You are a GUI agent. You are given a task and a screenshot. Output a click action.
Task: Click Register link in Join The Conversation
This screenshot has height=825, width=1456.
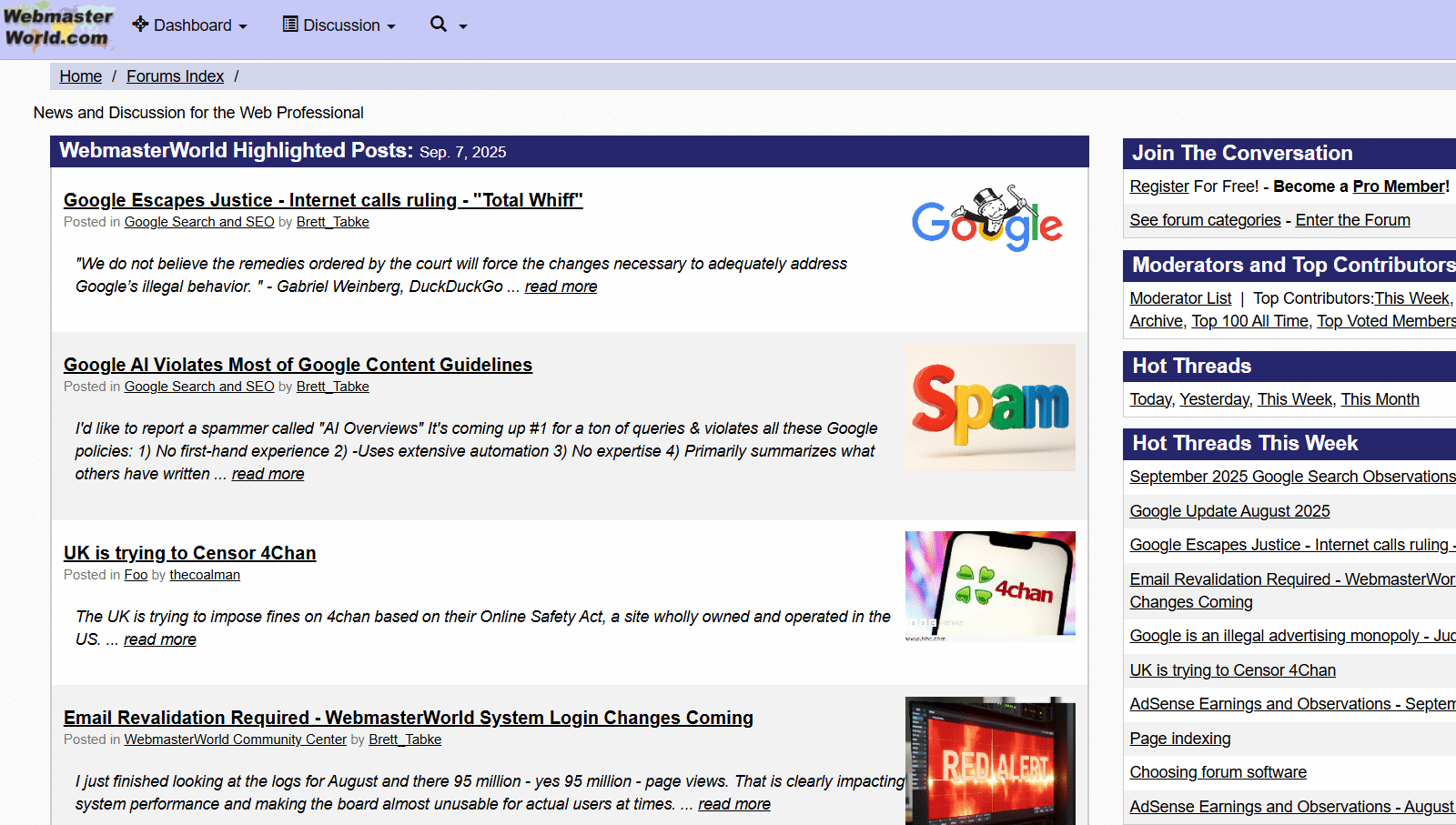tap(1159, 186)
